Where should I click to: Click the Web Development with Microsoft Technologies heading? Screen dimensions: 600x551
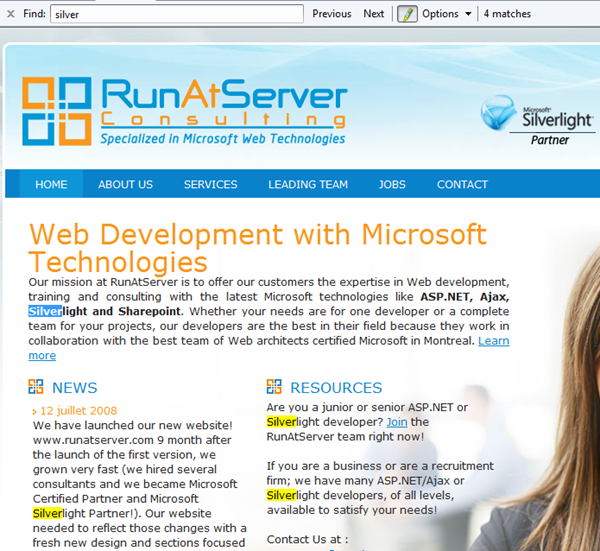tap(257, 248)
